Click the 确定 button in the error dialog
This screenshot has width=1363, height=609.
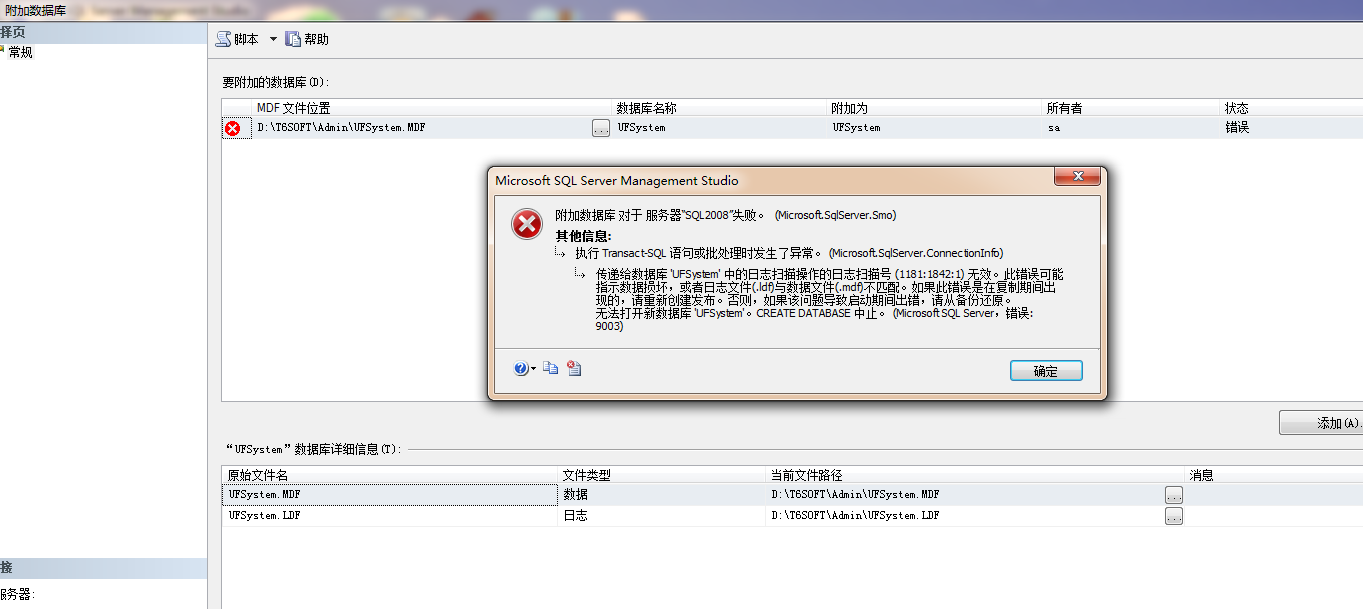[1046, 371]
